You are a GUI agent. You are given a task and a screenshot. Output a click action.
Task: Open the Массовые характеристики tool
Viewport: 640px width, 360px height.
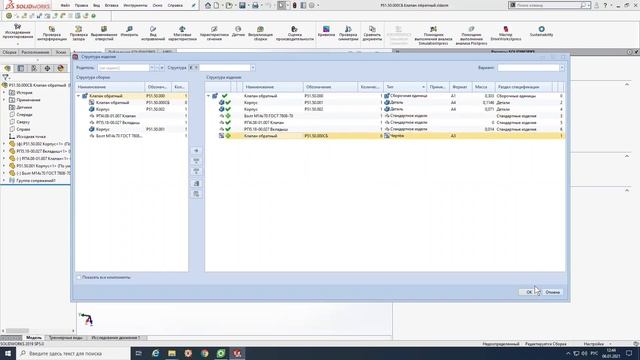coord(182,33)
